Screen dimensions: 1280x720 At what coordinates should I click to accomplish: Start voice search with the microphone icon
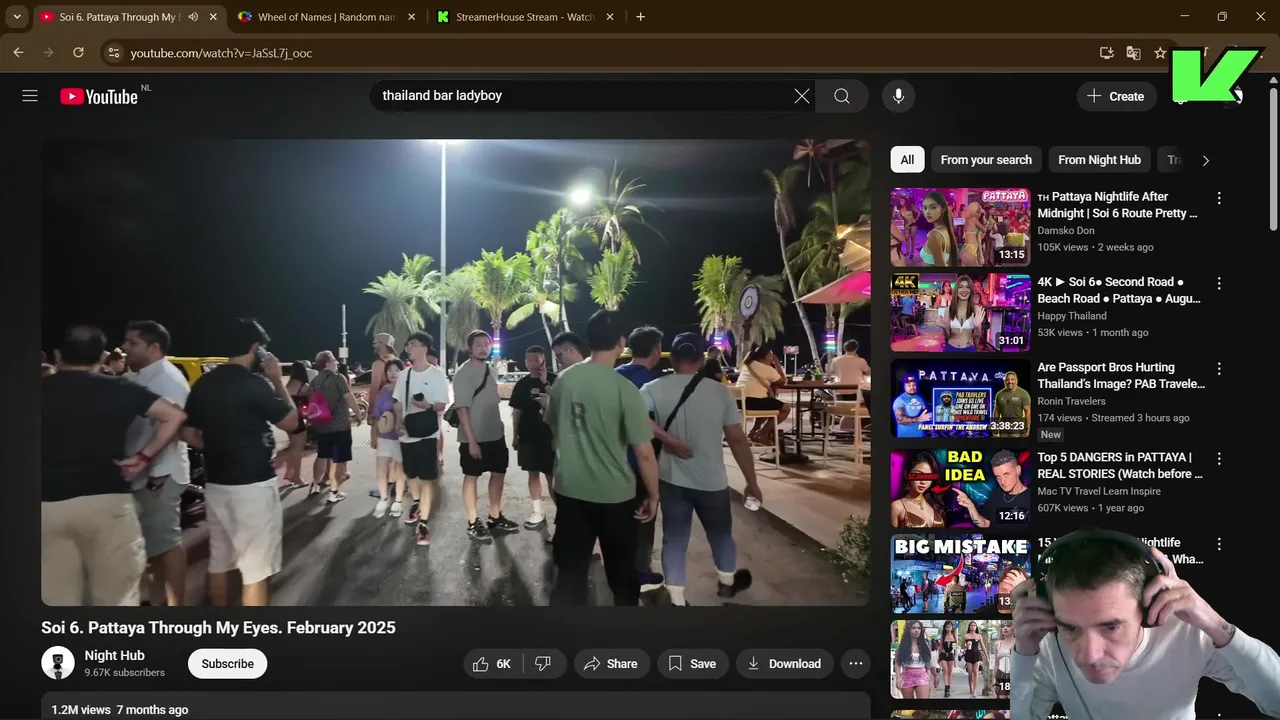tap(898, 96)
